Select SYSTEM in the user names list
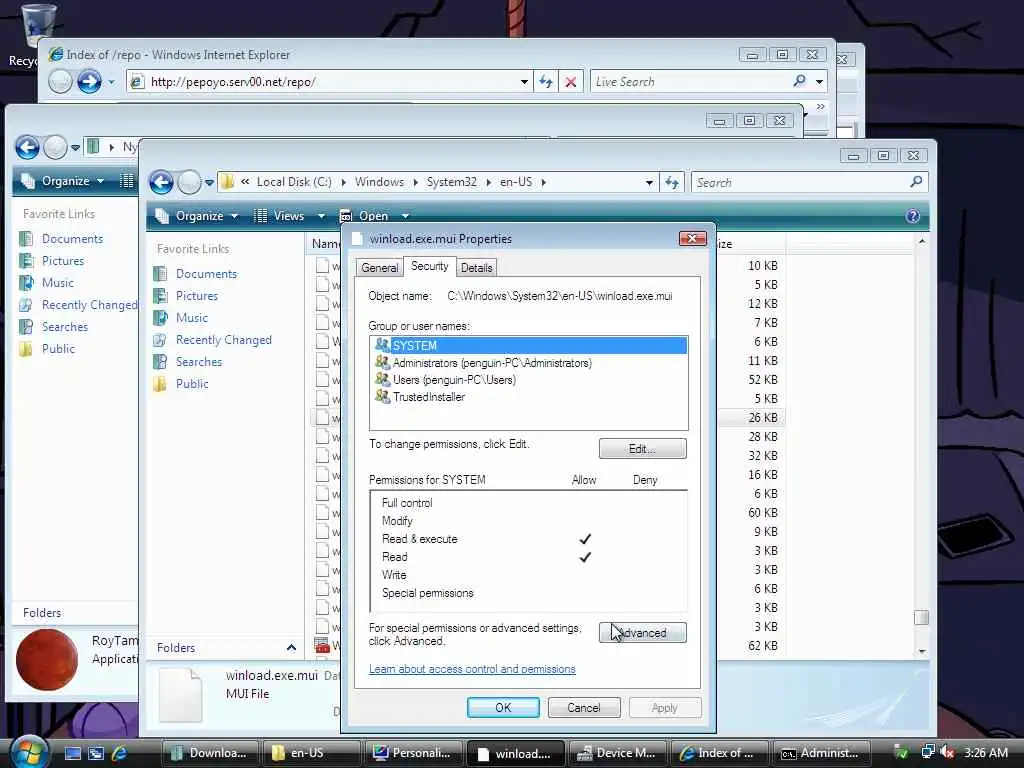 tap(528, 345)
